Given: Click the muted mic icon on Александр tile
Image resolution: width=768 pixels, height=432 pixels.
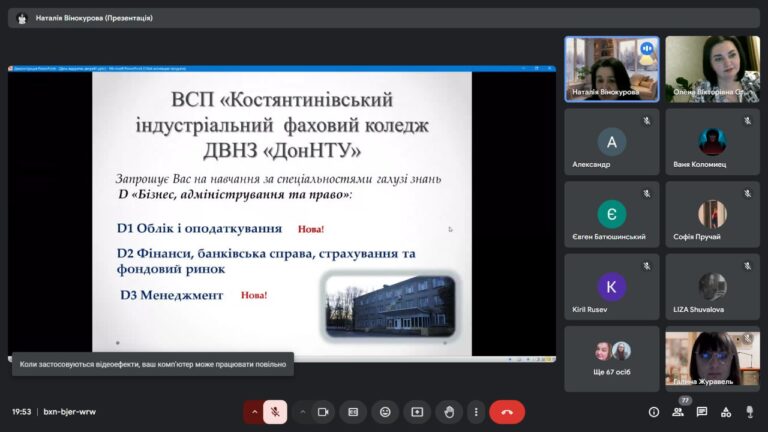Looking at the screenshot, I should (647, 121).
